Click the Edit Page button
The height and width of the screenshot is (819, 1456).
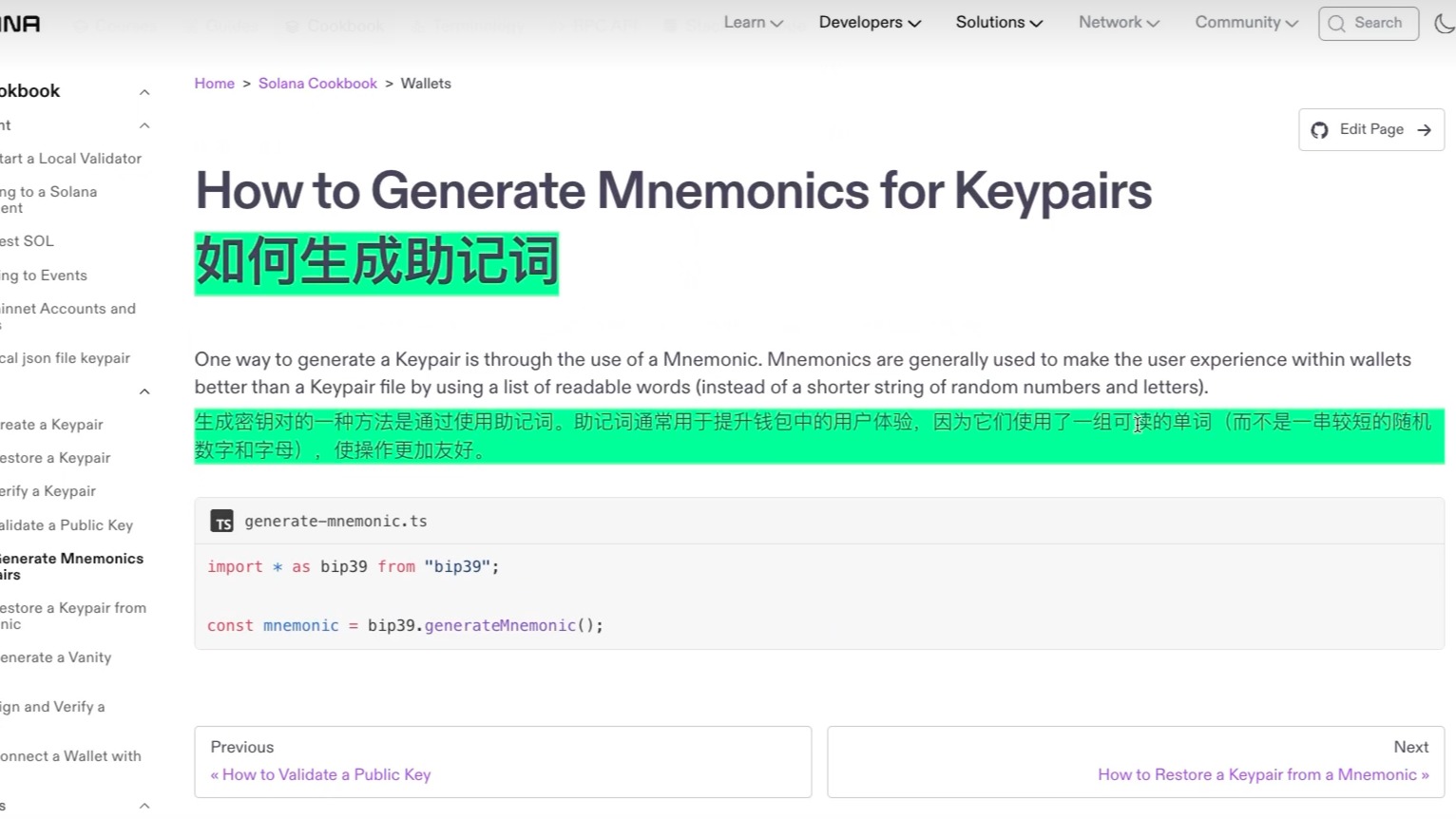[1371, 130]
